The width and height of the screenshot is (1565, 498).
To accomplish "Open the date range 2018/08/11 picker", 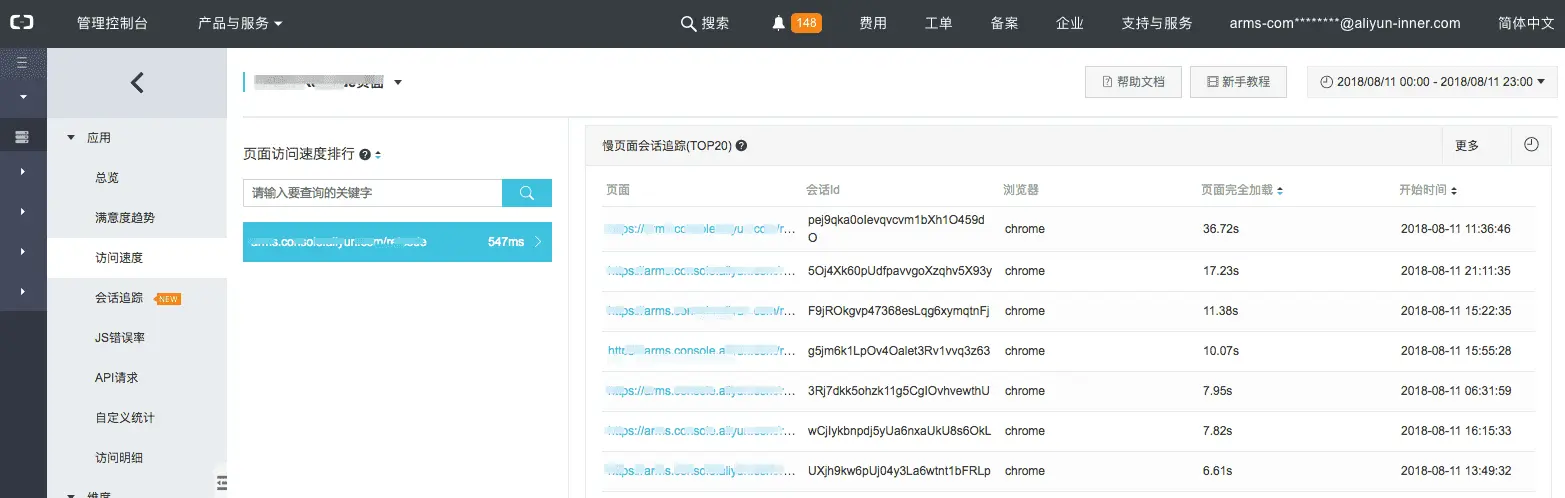I will click(x=1431, y=82).
